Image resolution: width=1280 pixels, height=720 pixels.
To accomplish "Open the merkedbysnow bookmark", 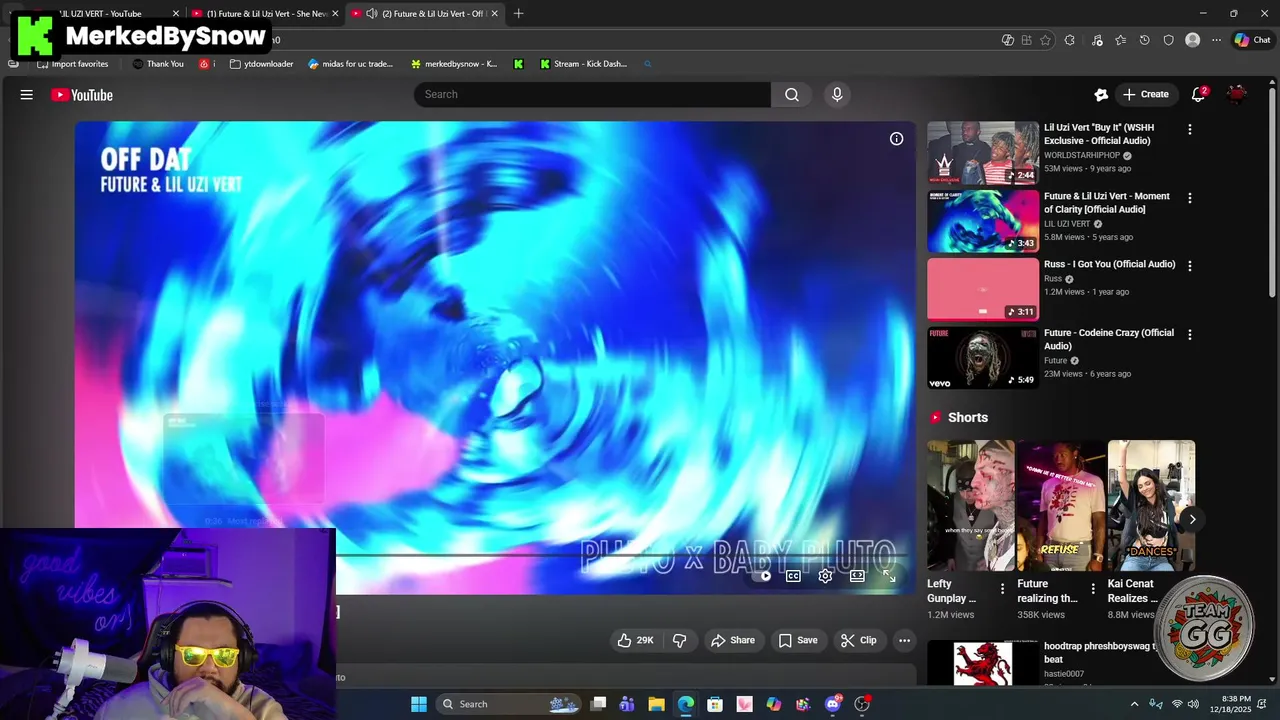I will coord(454,64).
